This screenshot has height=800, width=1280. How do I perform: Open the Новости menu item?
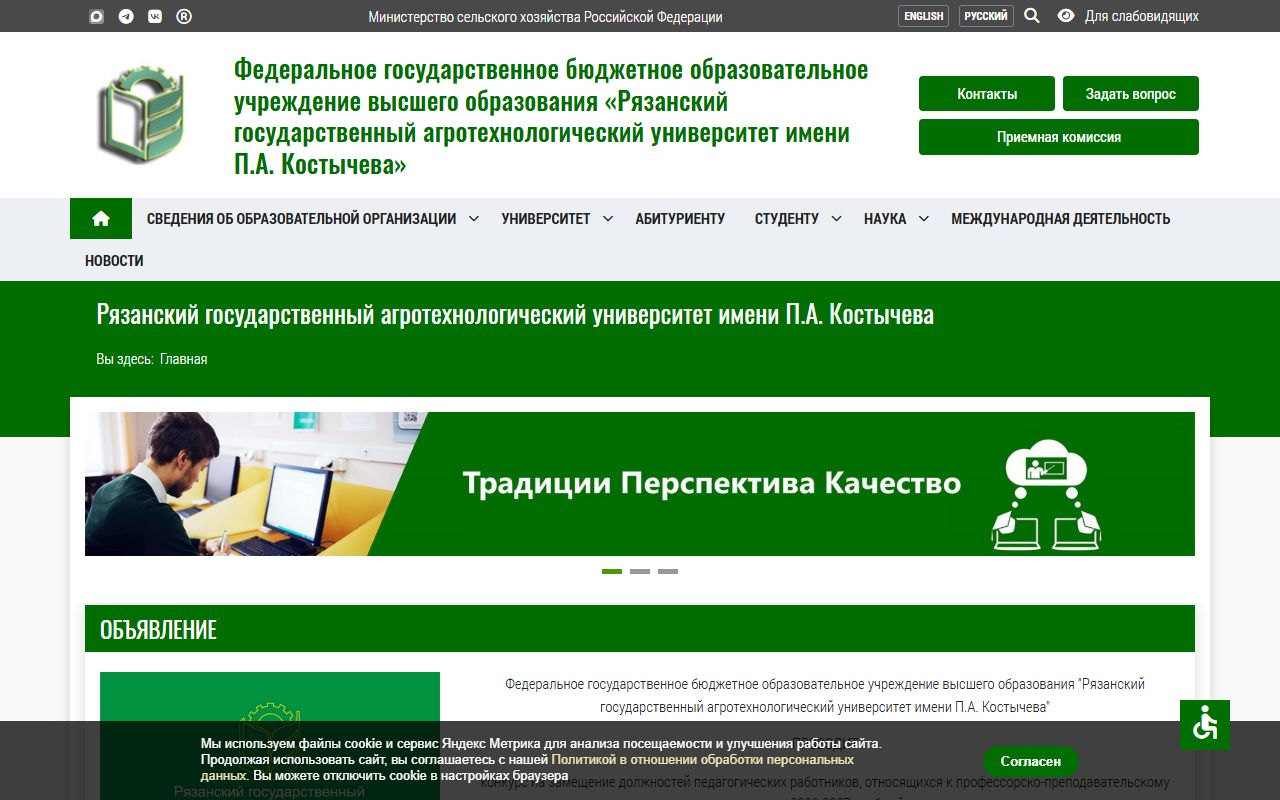coord(114,260)
